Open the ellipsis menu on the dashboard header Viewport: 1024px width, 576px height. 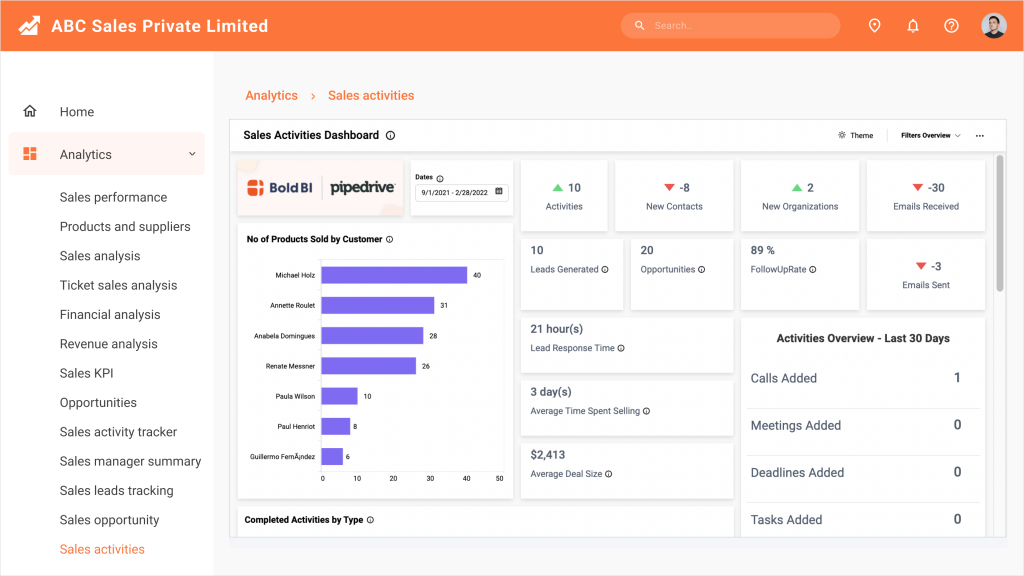pos(978,134)
